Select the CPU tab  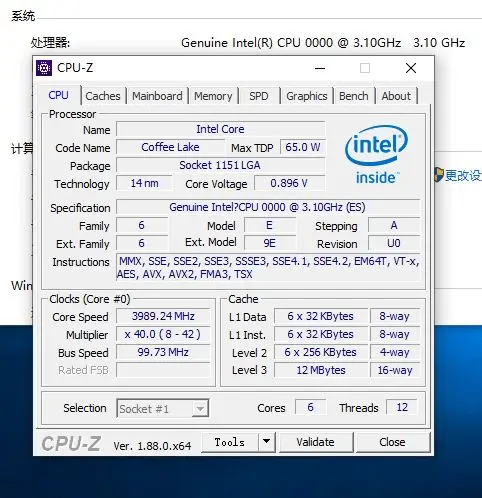(x=58, y=95)
